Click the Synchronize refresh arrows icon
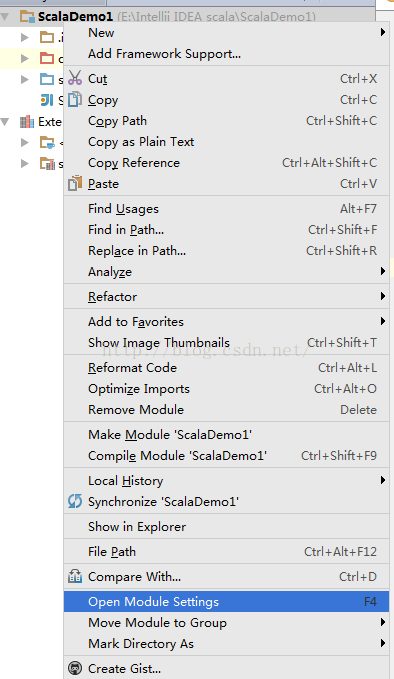Screen dimensions: 394x679 point(75,501)
